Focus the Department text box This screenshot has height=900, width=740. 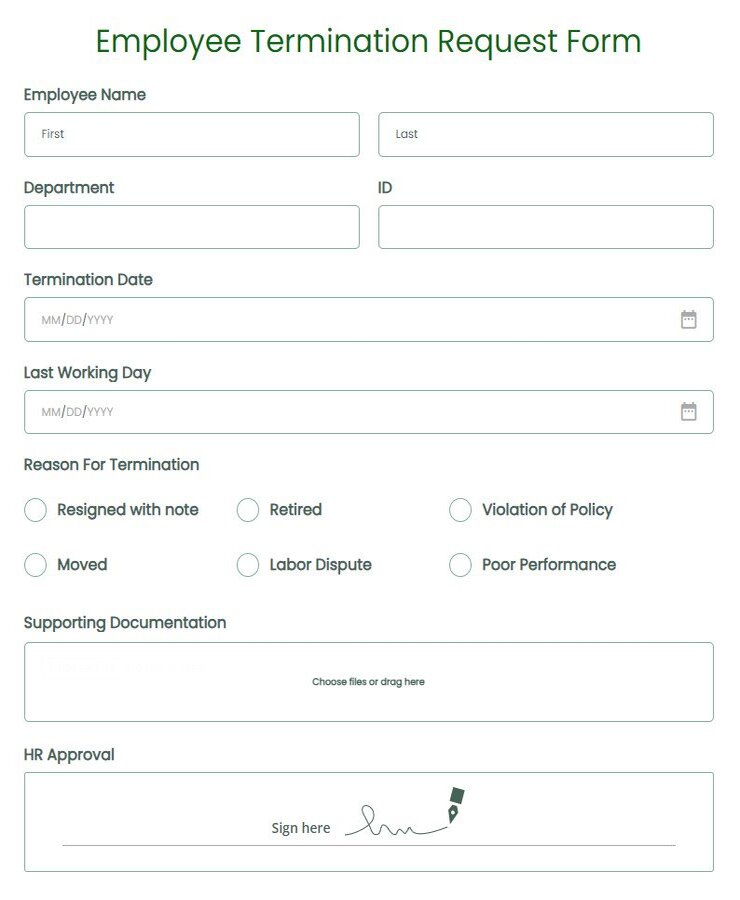(x=191, y=227)
